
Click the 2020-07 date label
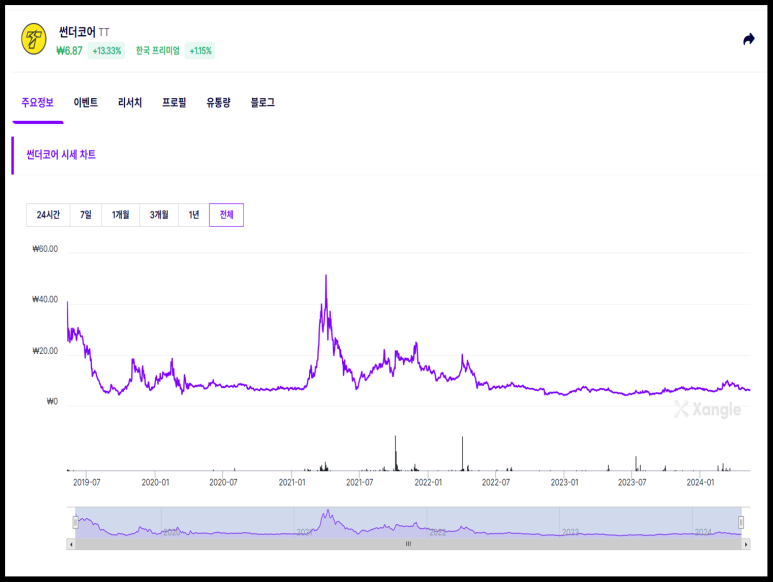pyautogui.click(x=223, y=482)
